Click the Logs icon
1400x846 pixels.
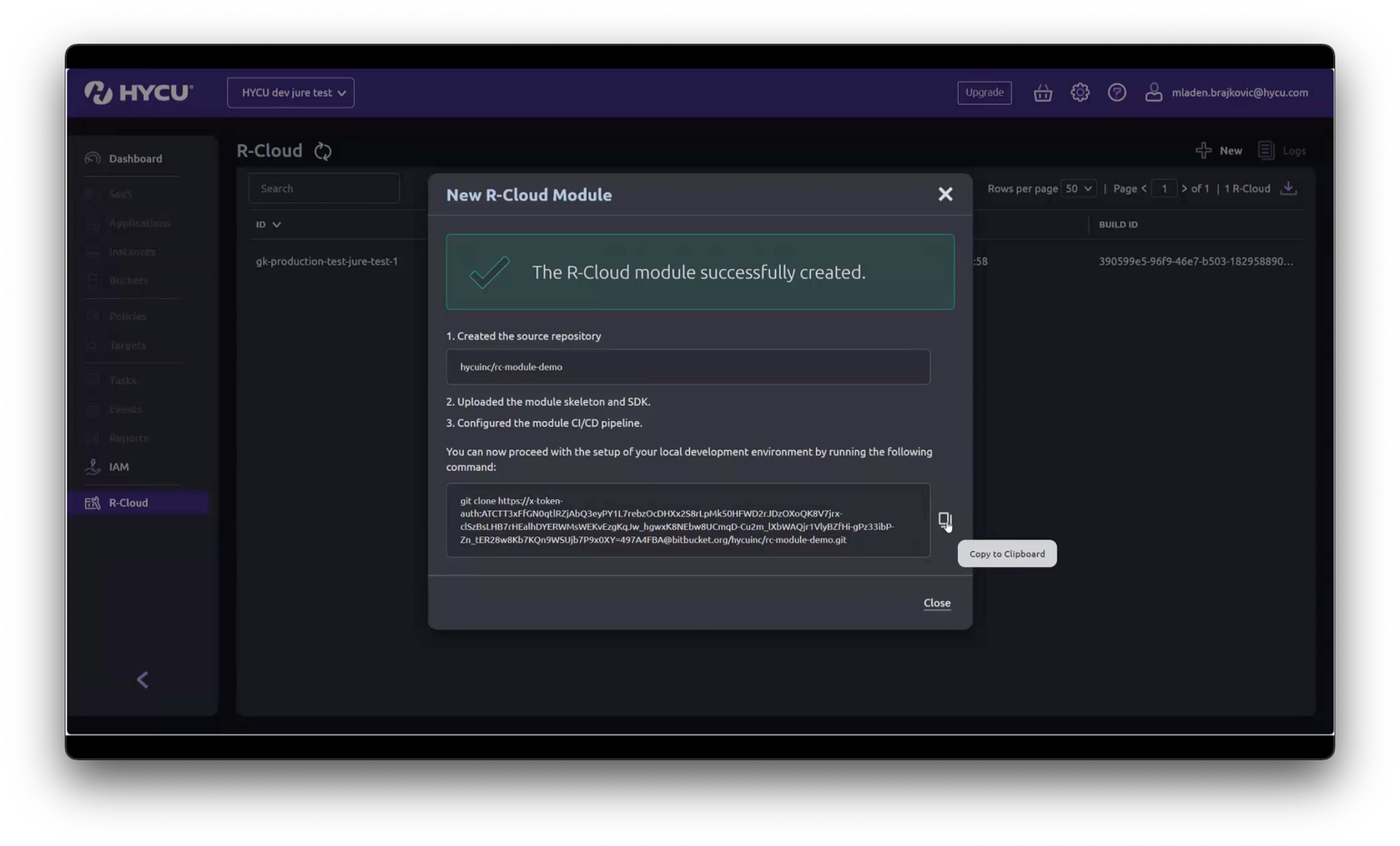[1267, 149]
